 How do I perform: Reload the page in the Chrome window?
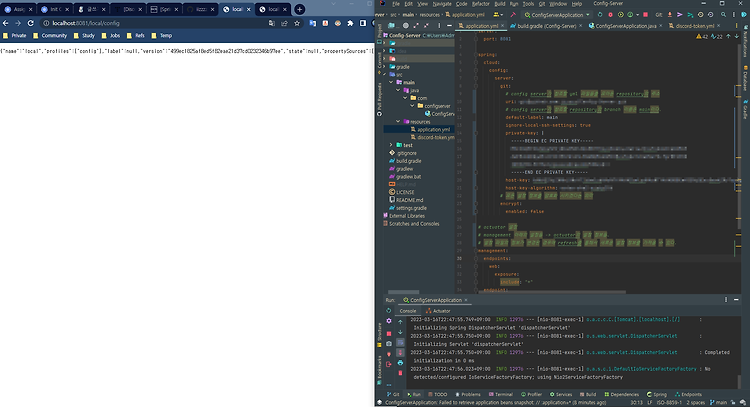click(31, 23)
